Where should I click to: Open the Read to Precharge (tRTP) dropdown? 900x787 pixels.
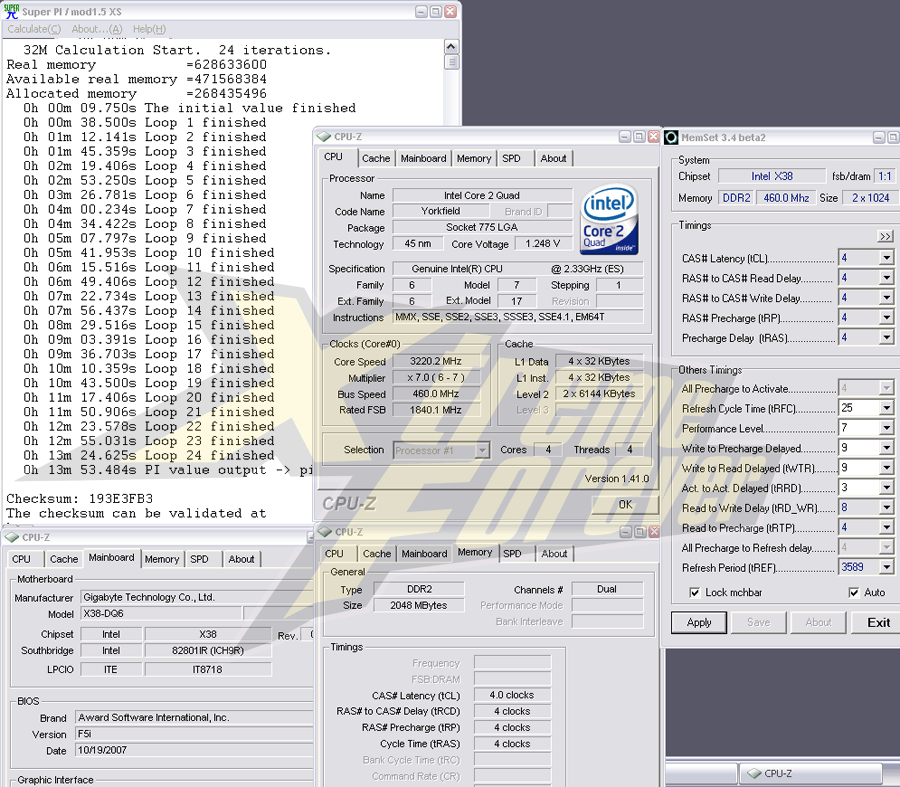coord(886,528)
